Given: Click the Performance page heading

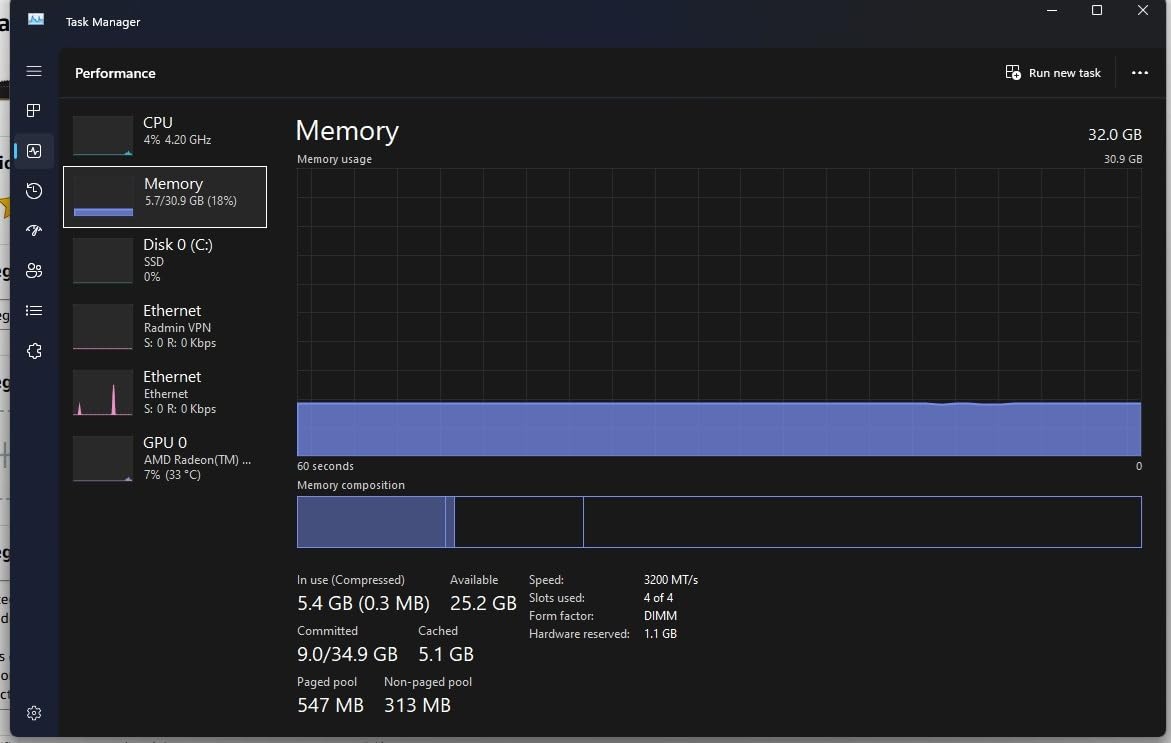Looking at the screenshot, I should click(x=115, y=72).
